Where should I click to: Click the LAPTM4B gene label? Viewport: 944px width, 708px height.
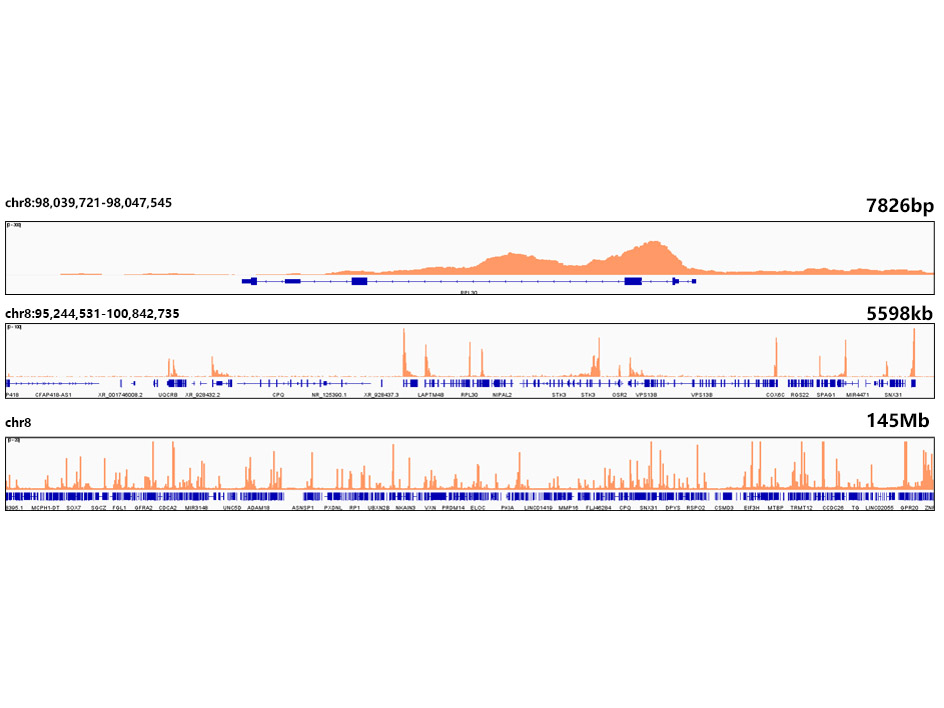point(431,395)
